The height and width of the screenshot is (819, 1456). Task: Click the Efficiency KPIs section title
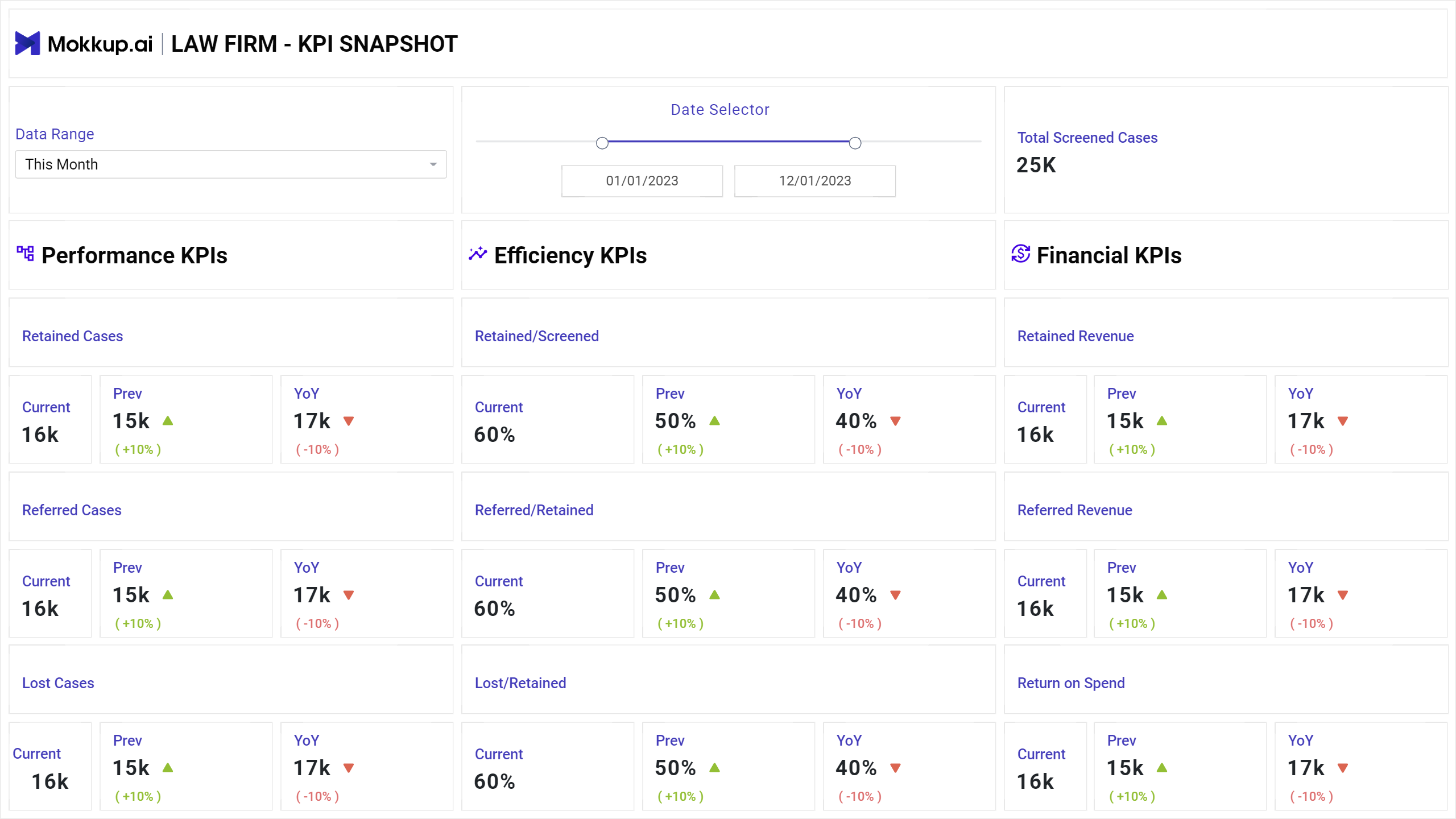click(570, 255)
